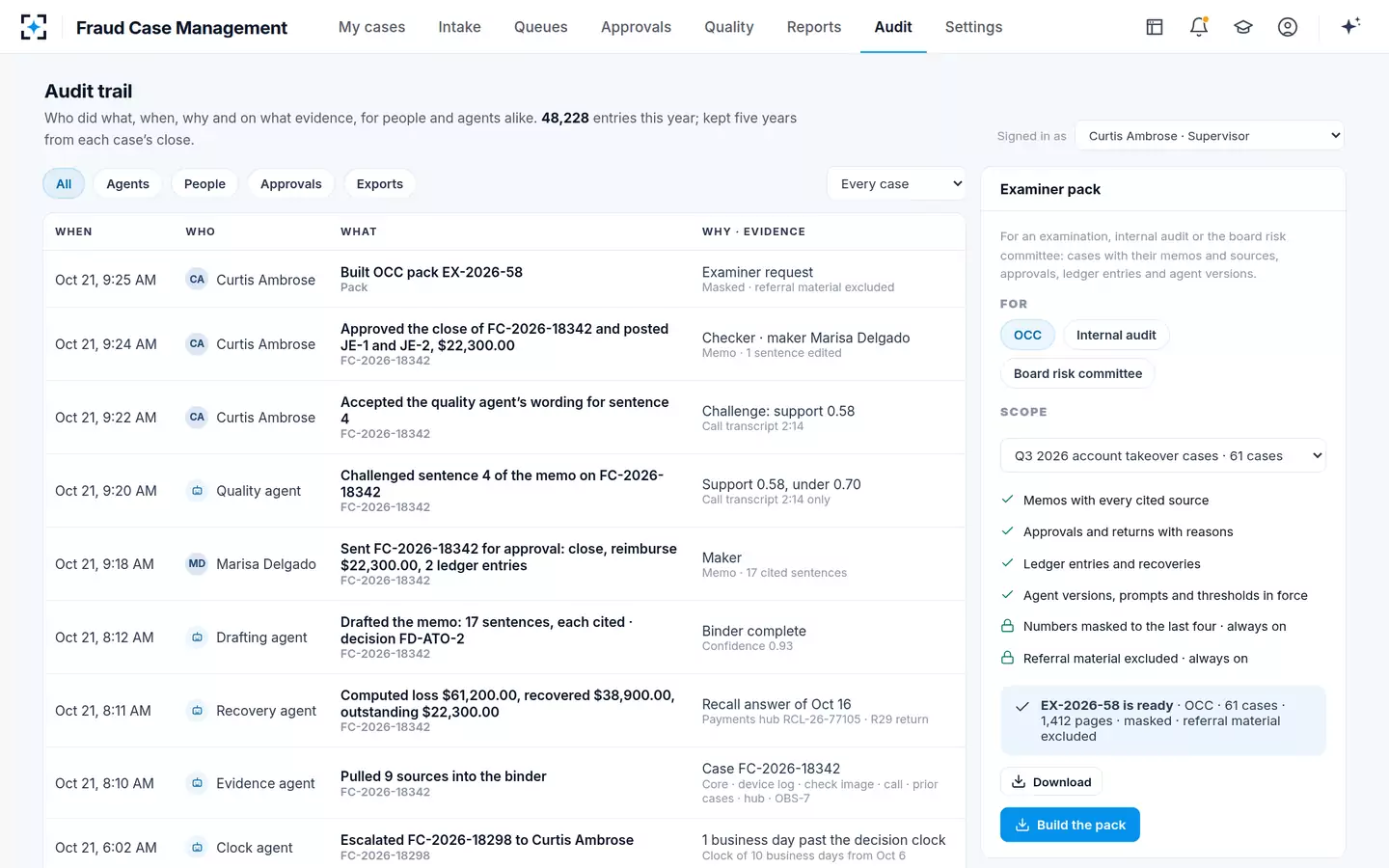Click the Quality agent robot icon

[x=197, y=491]
